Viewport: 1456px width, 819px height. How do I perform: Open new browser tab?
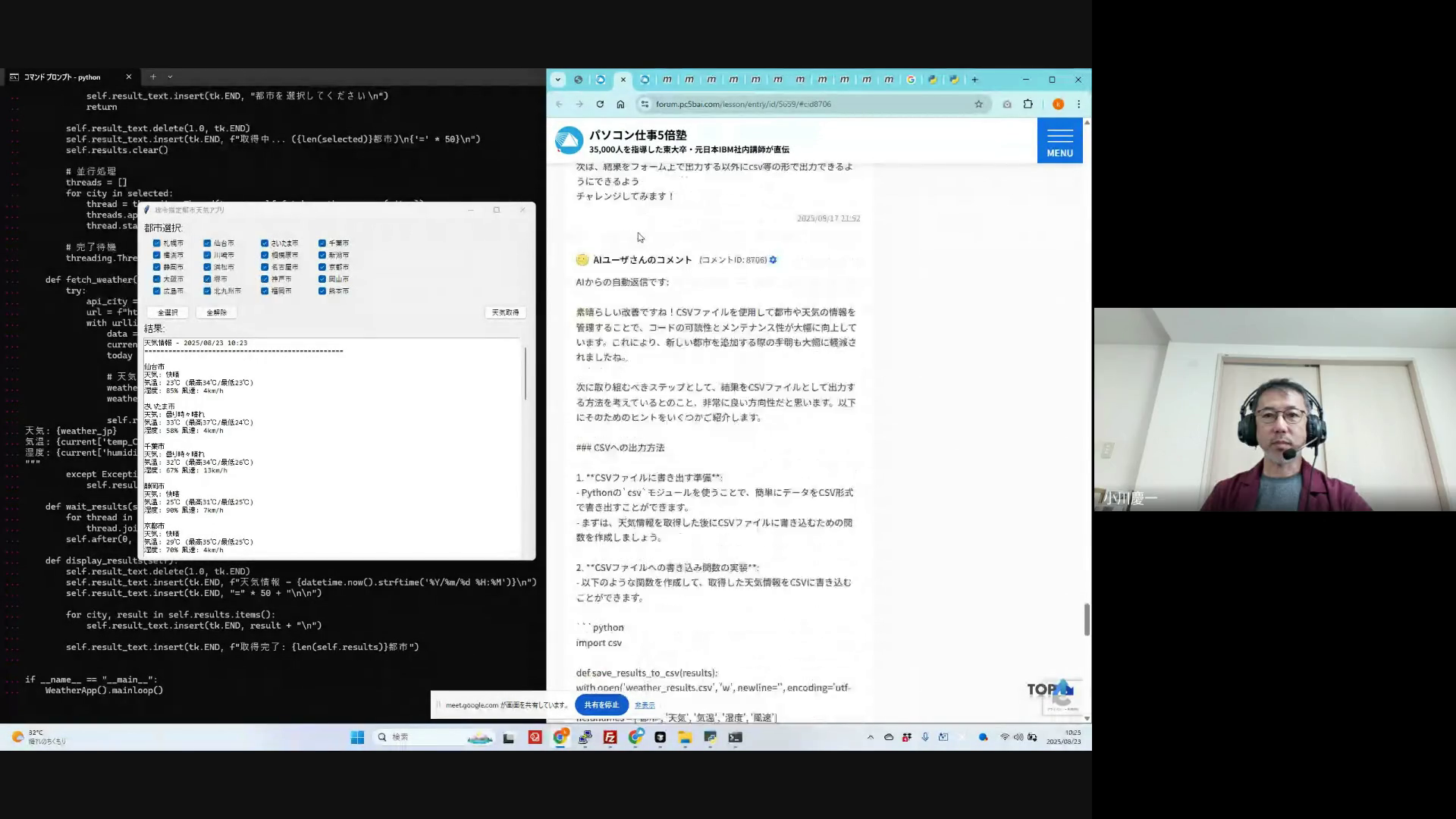(975, 80)
